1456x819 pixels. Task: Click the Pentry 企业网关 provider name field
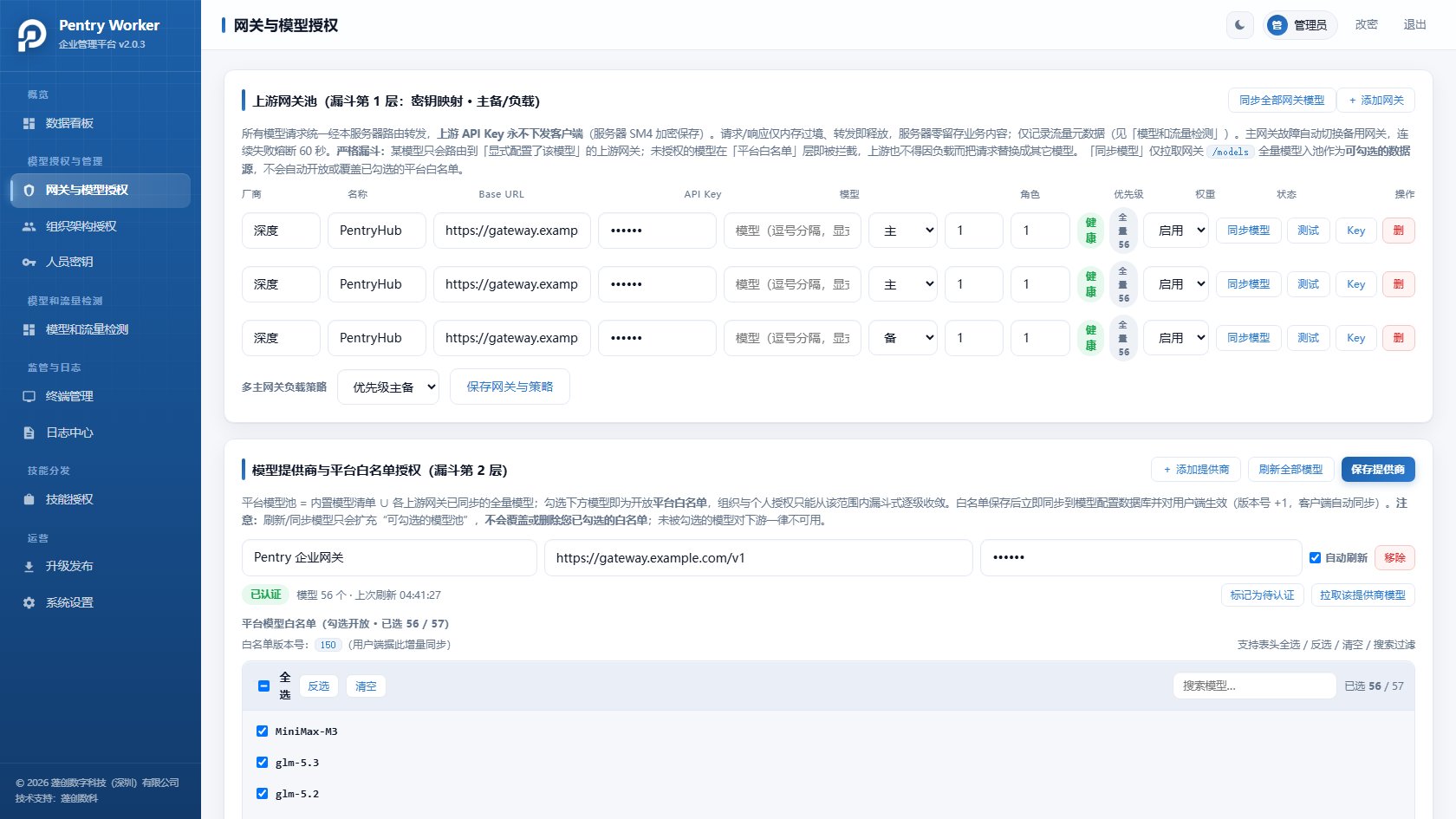click(389, 558)
